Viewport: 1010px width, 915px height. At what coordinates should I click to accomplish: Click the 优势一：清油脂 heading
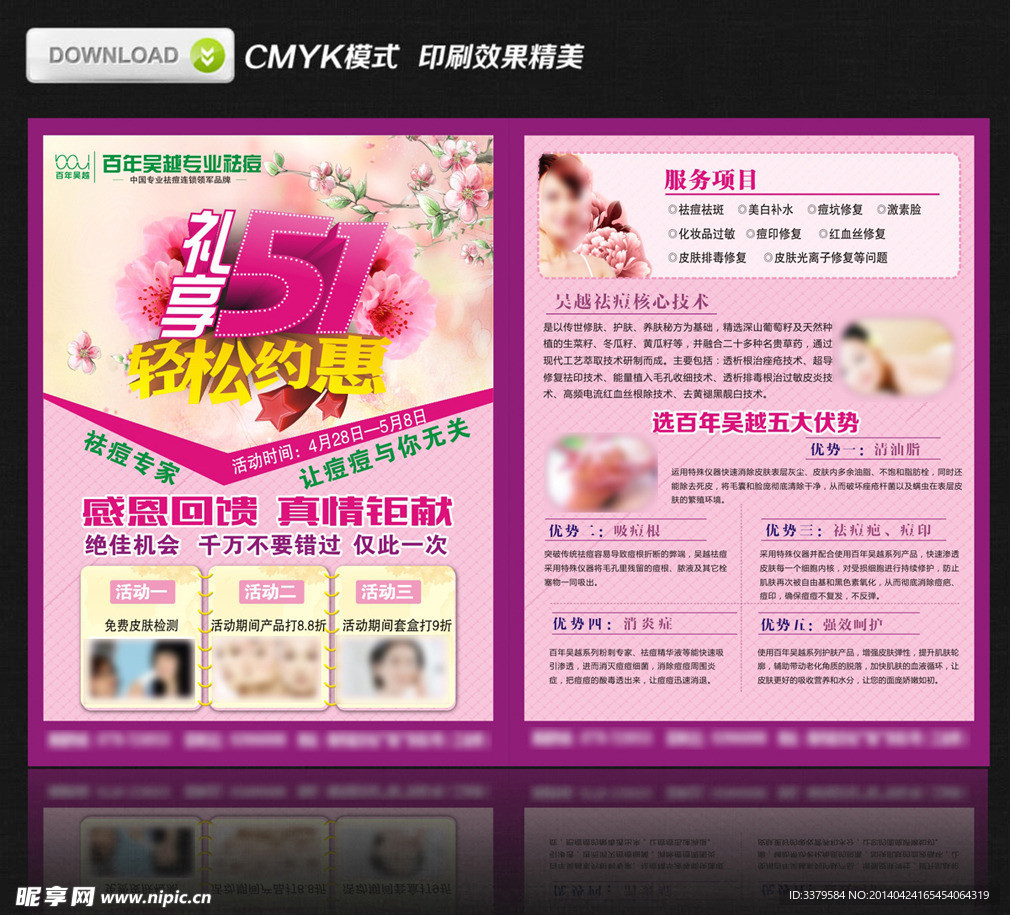864,449
